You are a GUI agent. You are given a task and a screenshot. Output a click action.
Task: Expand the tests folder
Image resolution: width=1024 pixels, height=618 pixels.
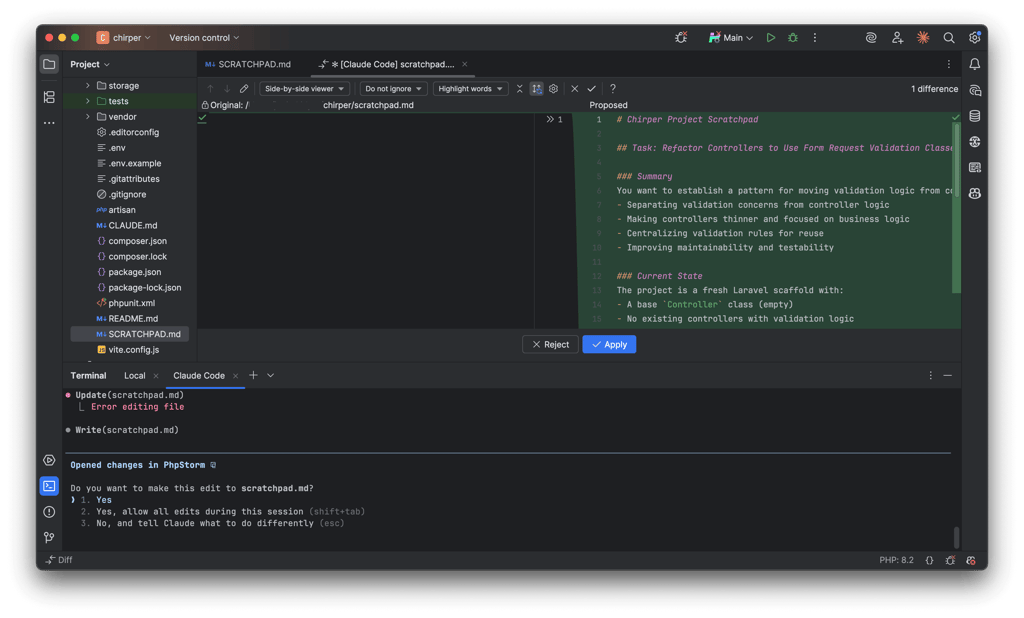(x=88, y=101)
